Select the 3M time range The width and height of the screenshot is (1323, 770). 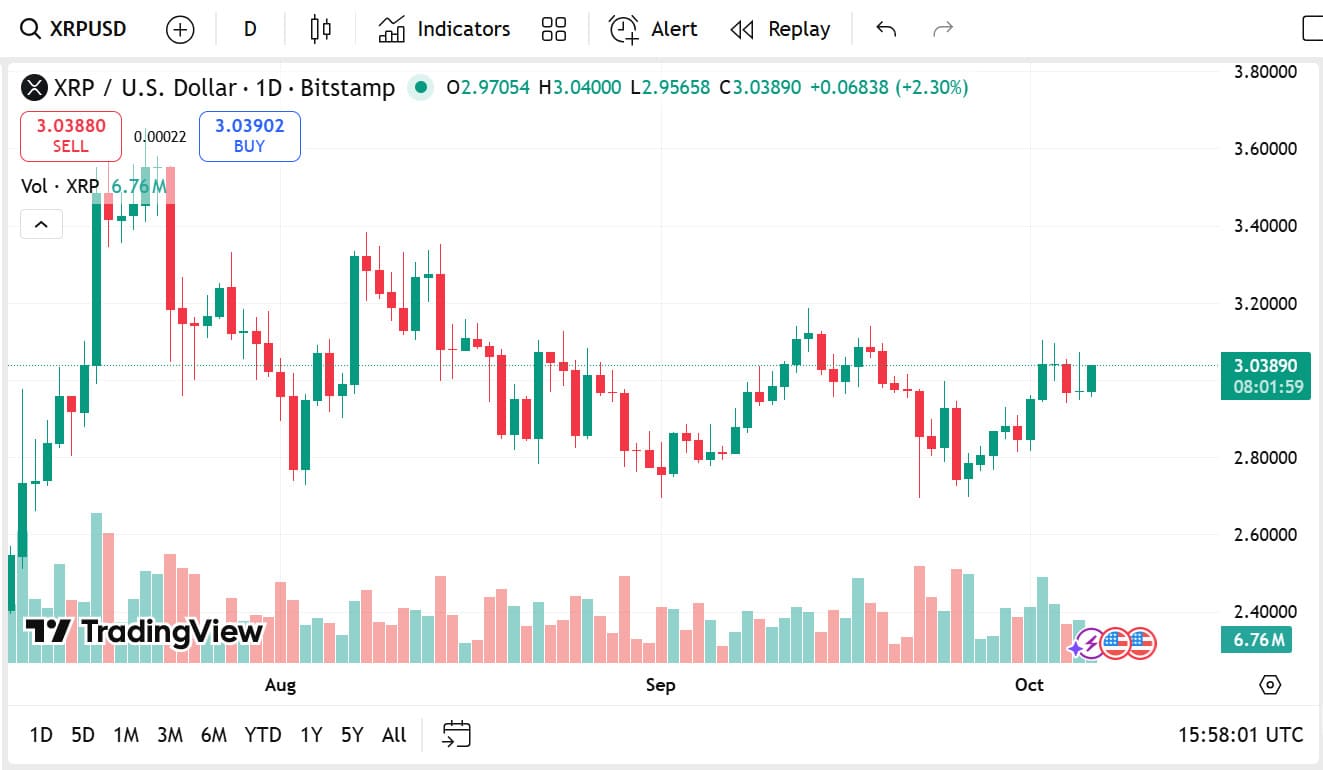169,735
